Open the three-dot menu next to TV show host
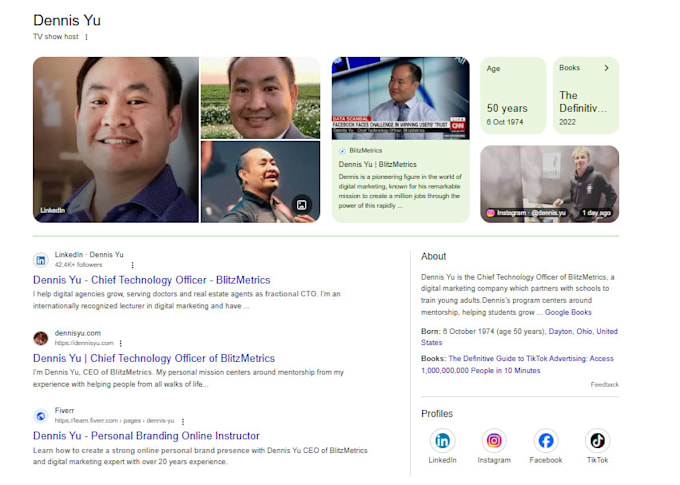 (86, 37)
